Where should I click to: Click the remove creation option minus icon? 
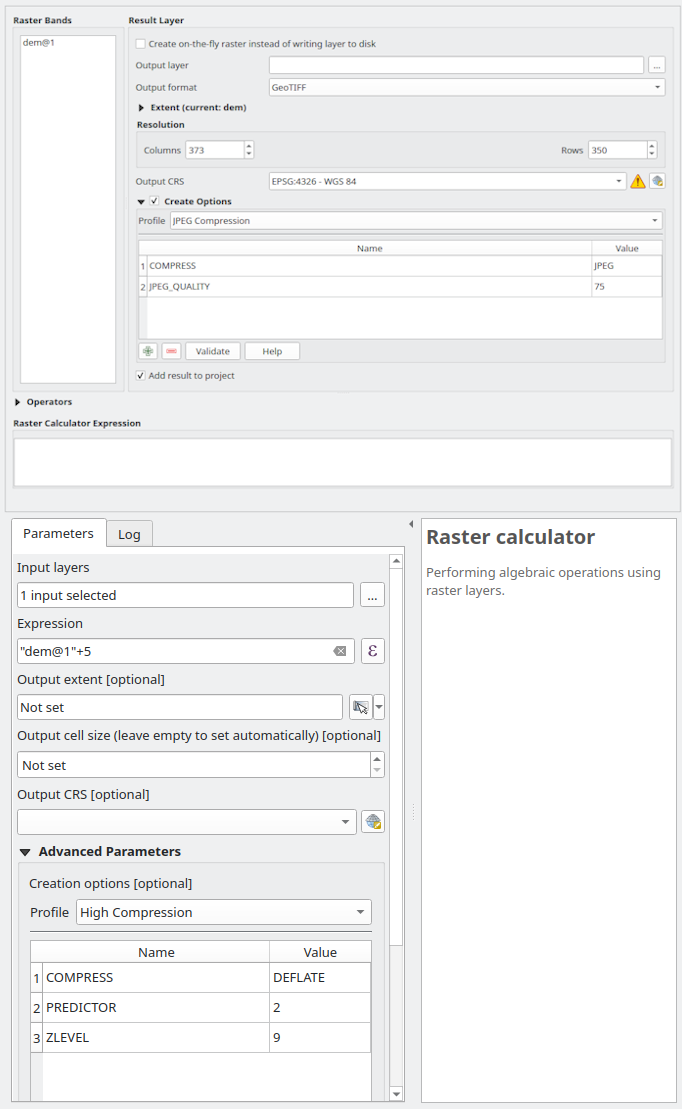pos(171,351)
